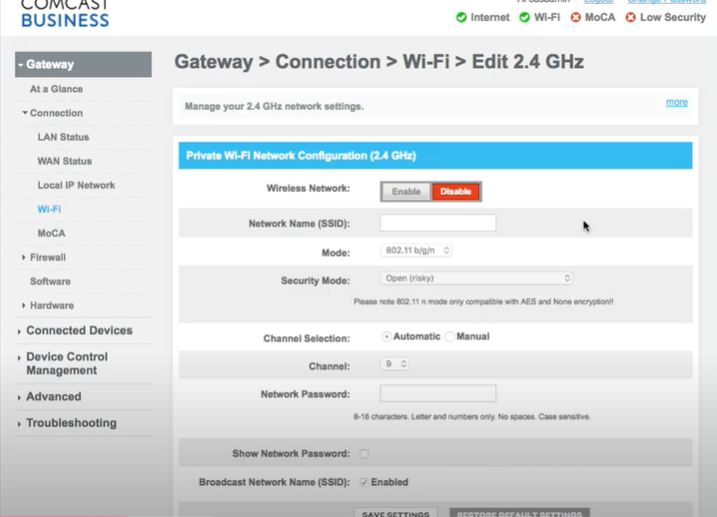Enable the wireless network
The image size is (717, 517).
coord(406,191)
